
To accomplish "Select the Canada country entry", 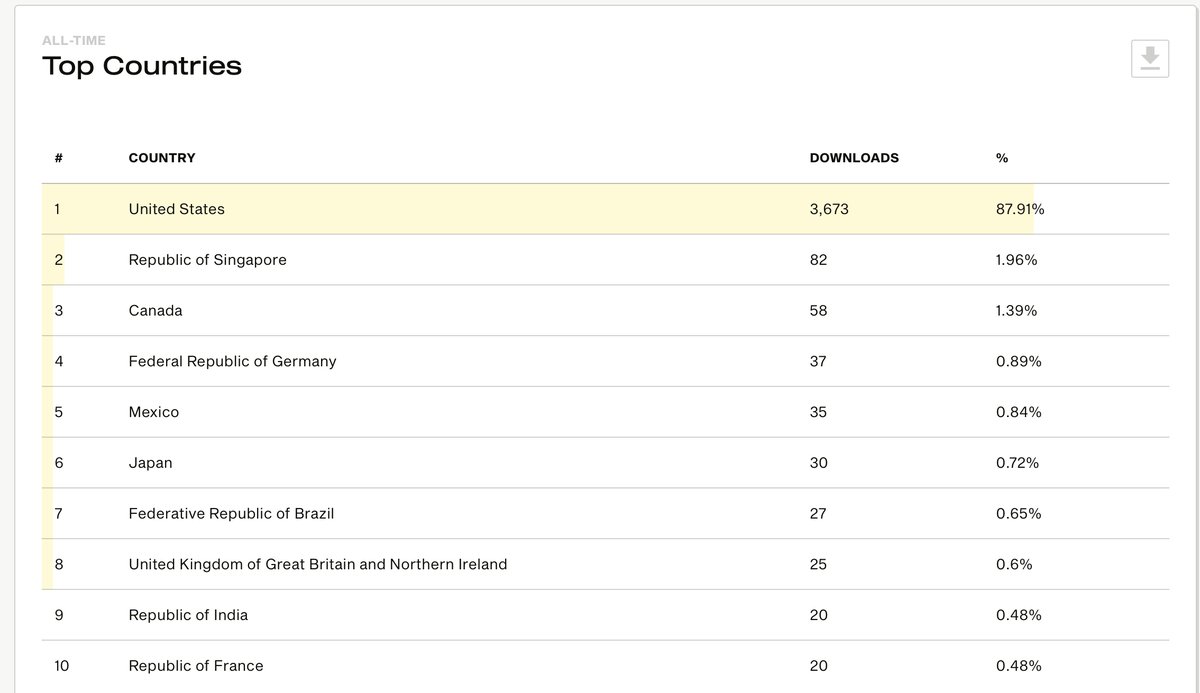I will coord(605,311).
